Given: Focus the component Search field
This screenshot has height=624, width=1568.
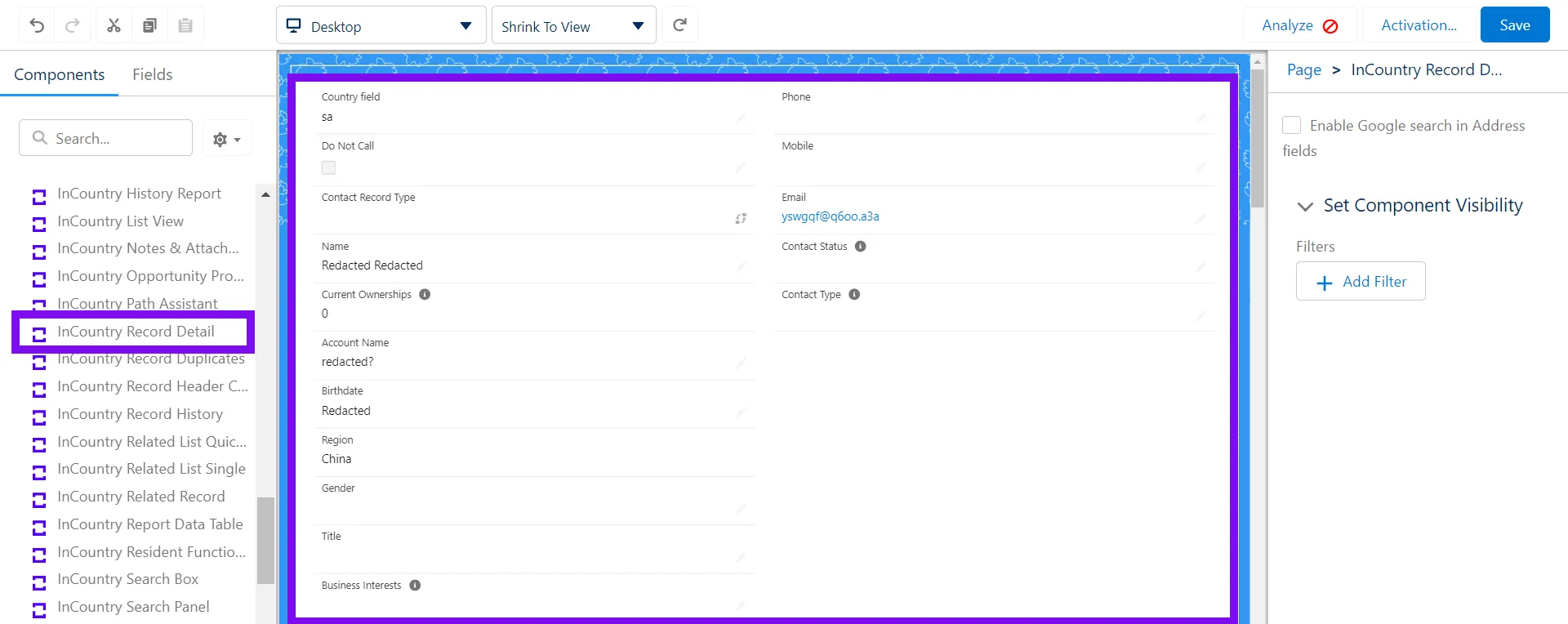Looking at the screenshot, I should 105,138.
